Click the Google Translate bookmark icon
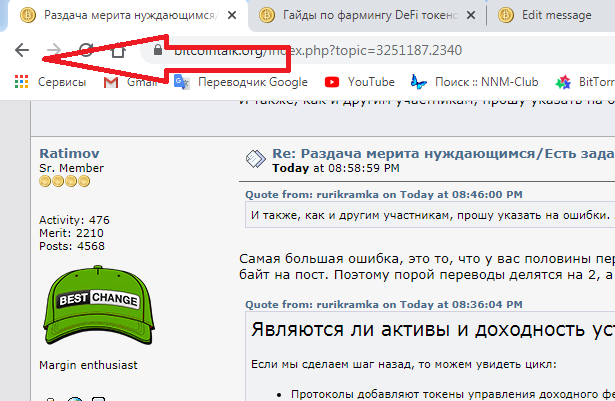The width and height of the screenshot is (615, 401). click(182, 82)
